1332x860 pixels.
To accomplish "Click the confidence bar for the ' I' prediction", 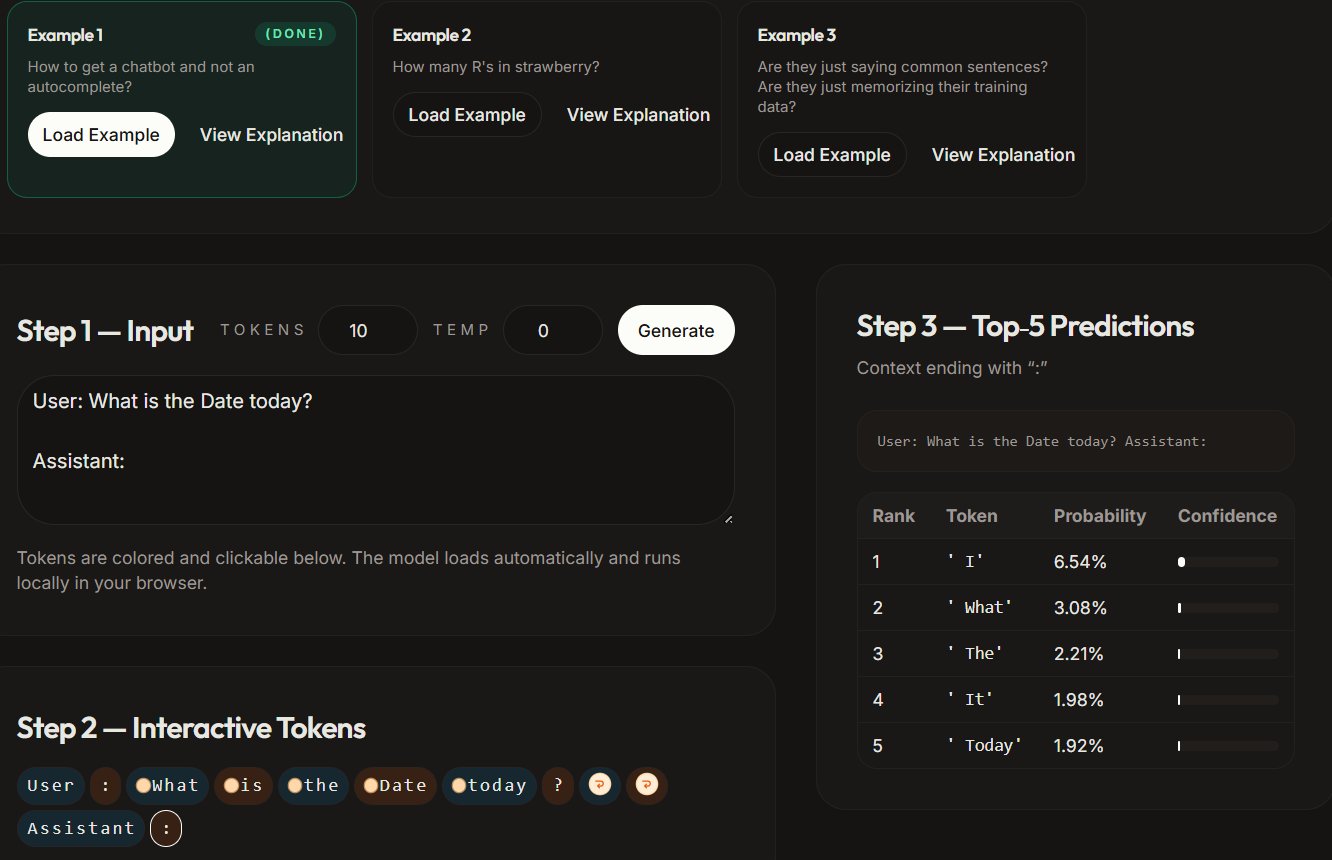I will [1228, 562].
